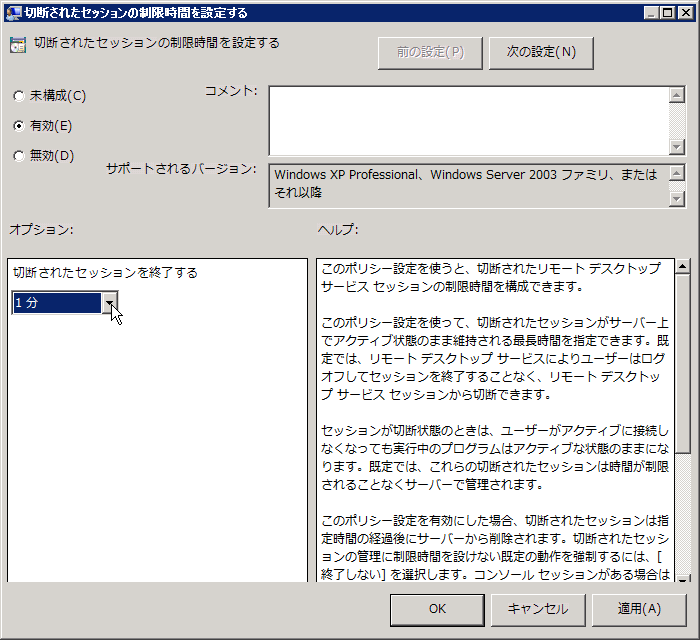
Task: Click inside the コメント text box
Action: 466,120
